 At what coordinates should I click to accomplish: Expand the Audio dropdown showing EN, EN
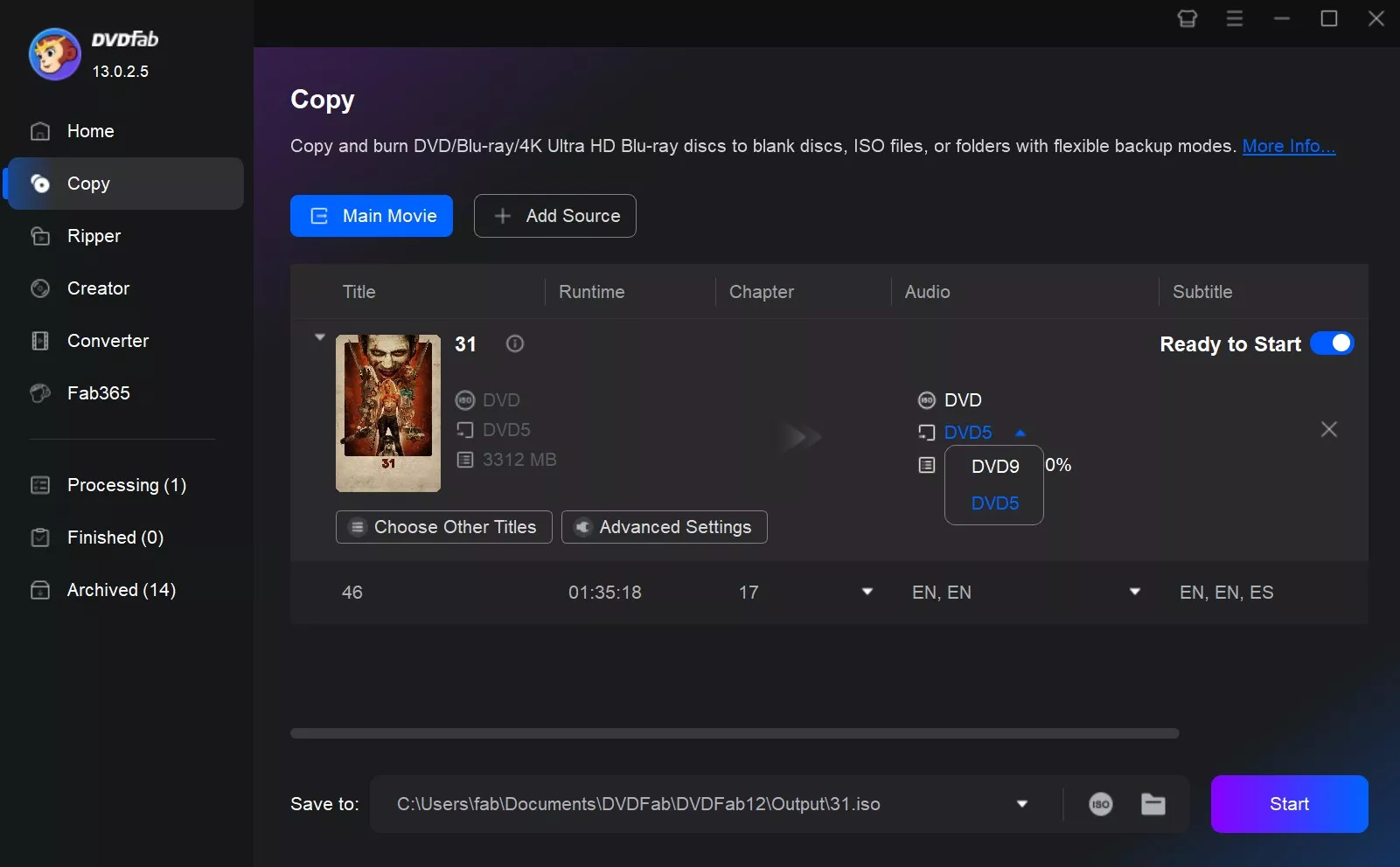[x=1134, y=592]
